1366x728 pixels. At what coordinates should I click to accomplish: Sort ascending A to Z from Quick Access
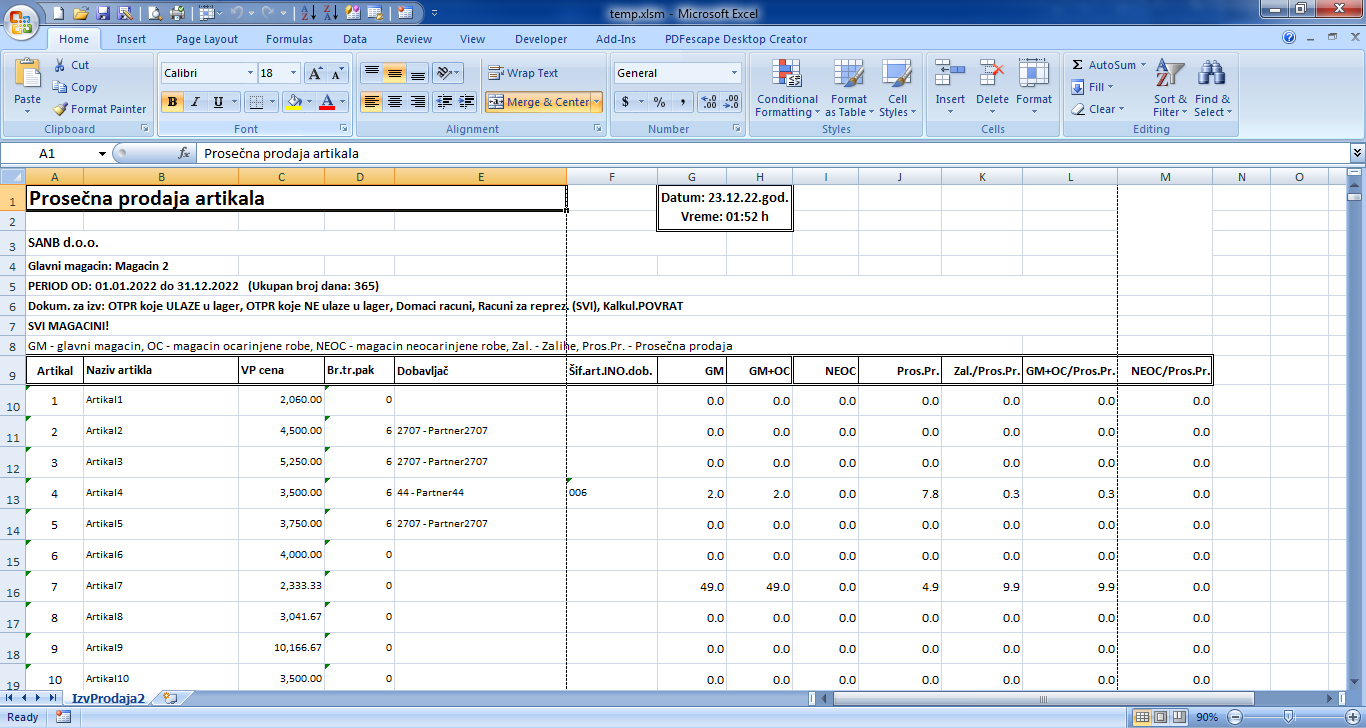click(309, 13)
